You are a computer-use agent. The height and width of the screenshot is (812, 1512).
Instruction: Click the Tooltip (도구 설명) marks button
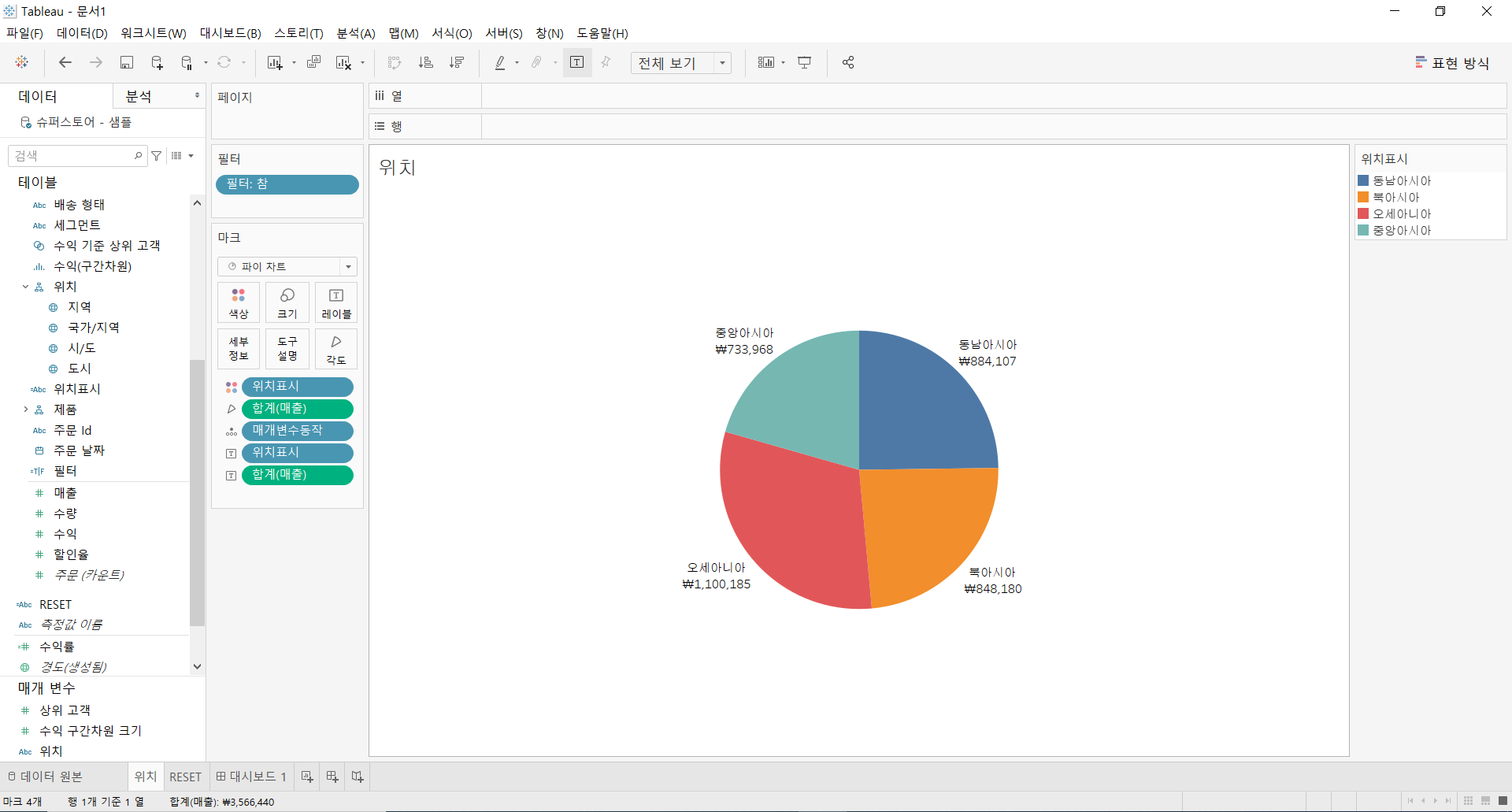[x=287, y=349]
